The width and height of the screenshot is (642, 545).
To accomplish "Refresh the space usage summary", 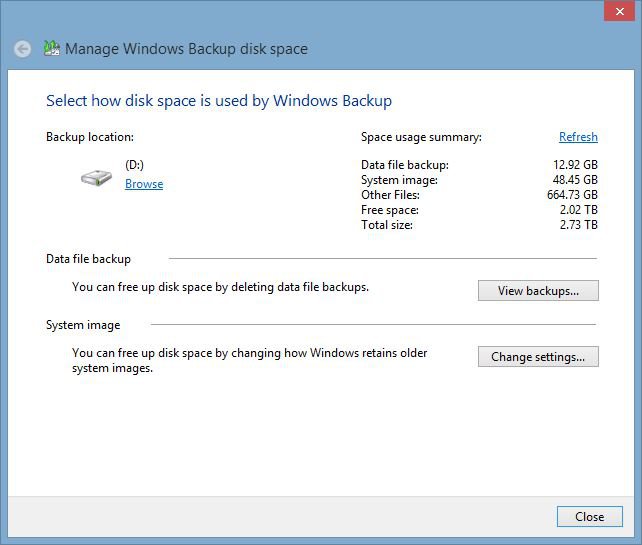I will pos(578,137).
